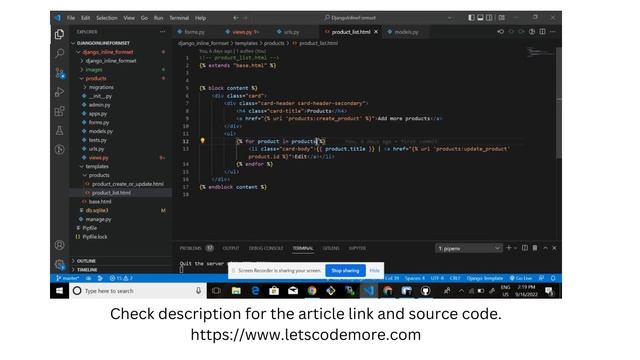Maximize the panel with the caret-up icon

point(545,248)
